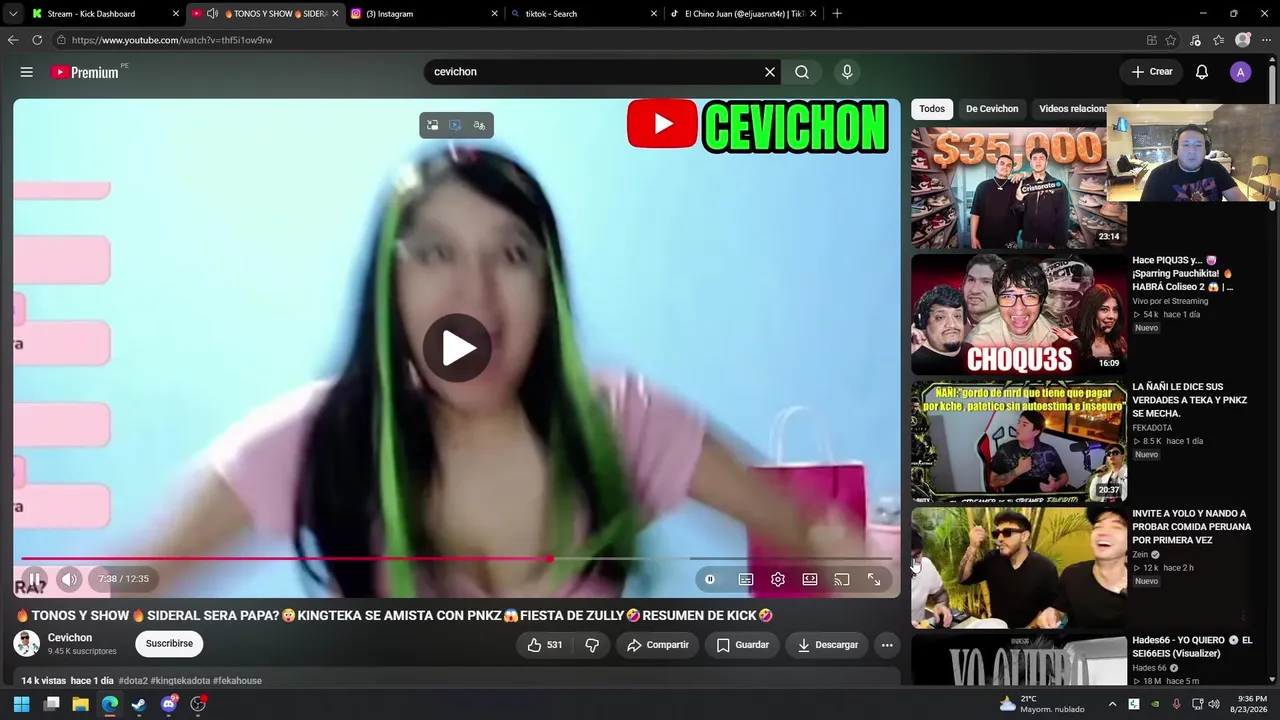The height and width of the screenshot is (720, 1280).
Task: Switch to theater mode
Action: point(810,579)
